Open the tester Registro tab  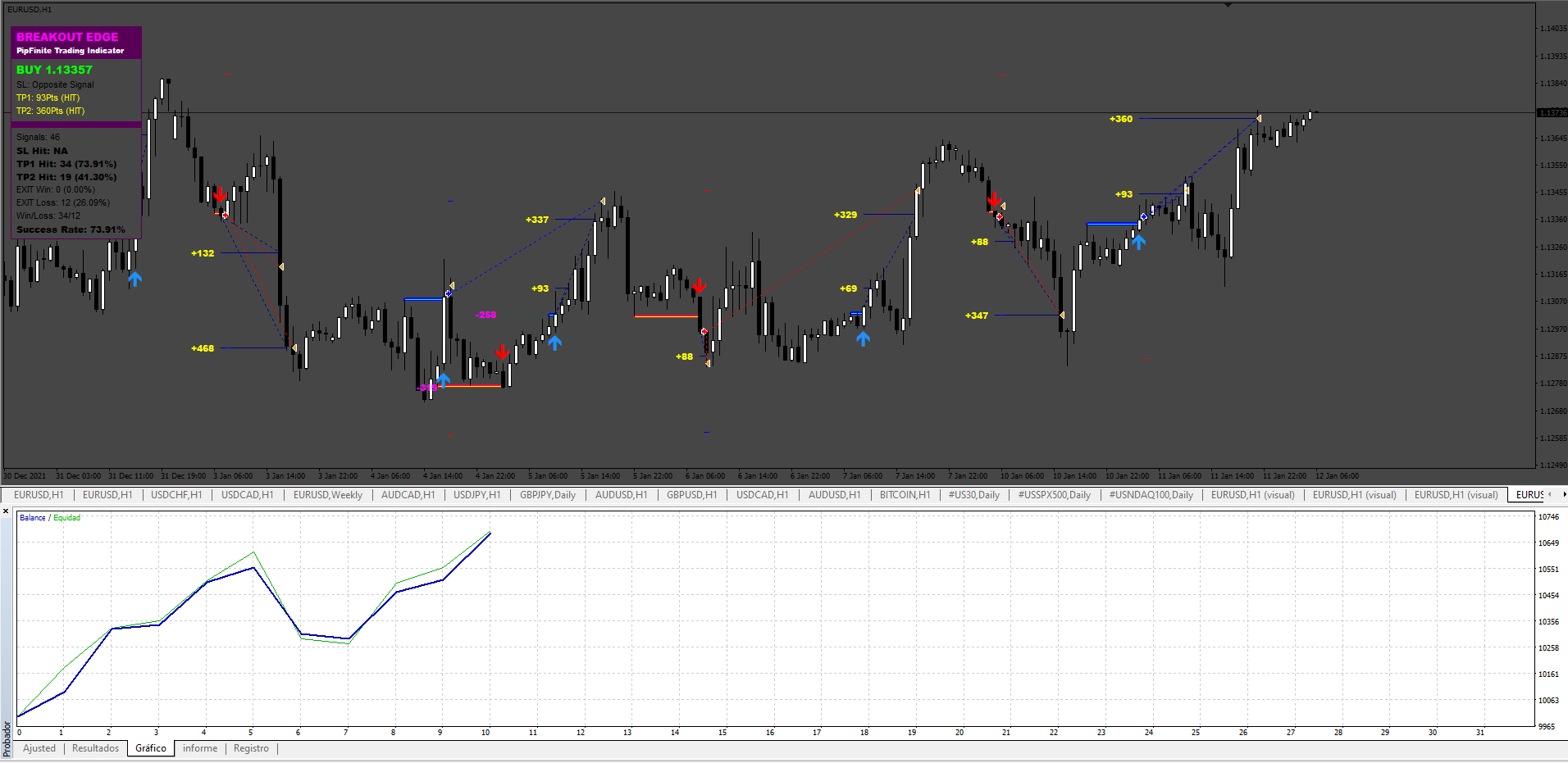[251, 748]
